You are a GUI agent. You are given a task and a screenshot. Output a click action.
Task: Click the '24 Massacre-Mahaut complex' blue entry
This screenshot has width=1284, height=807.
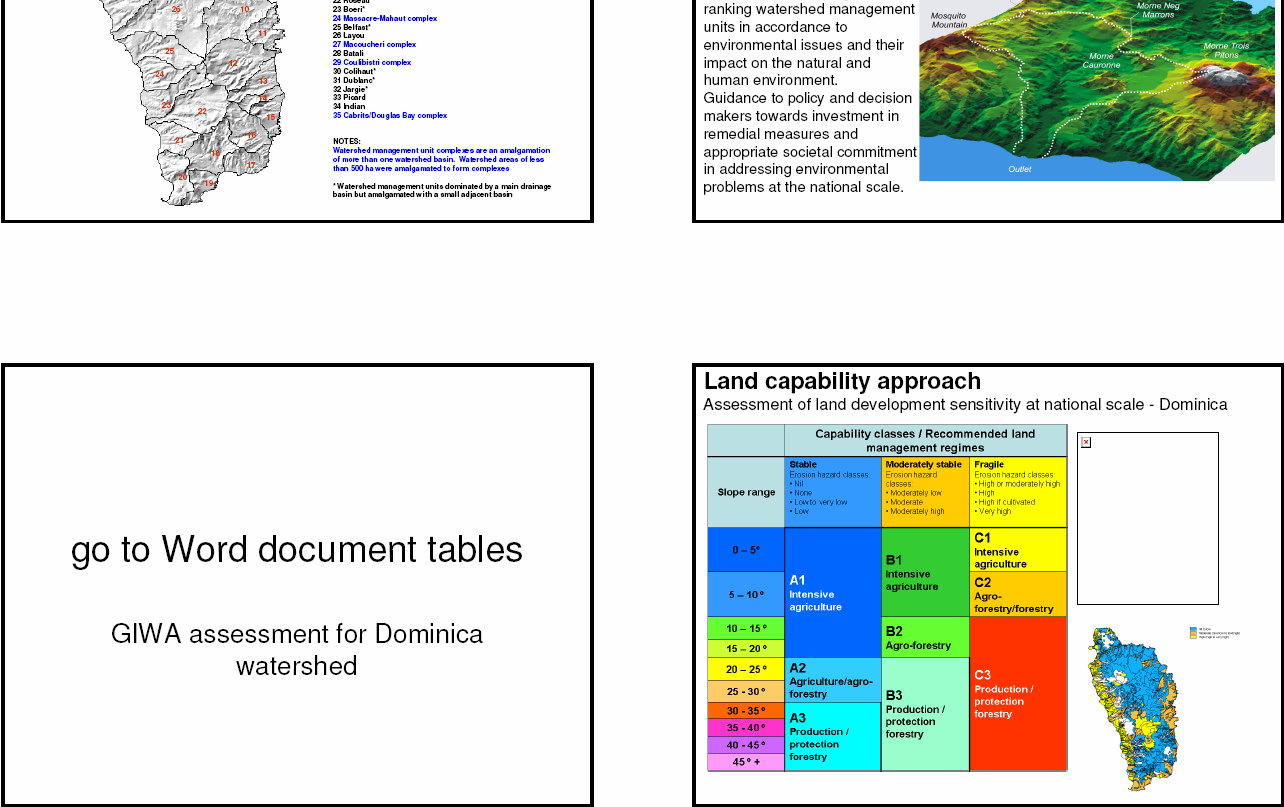pos(384,19)
